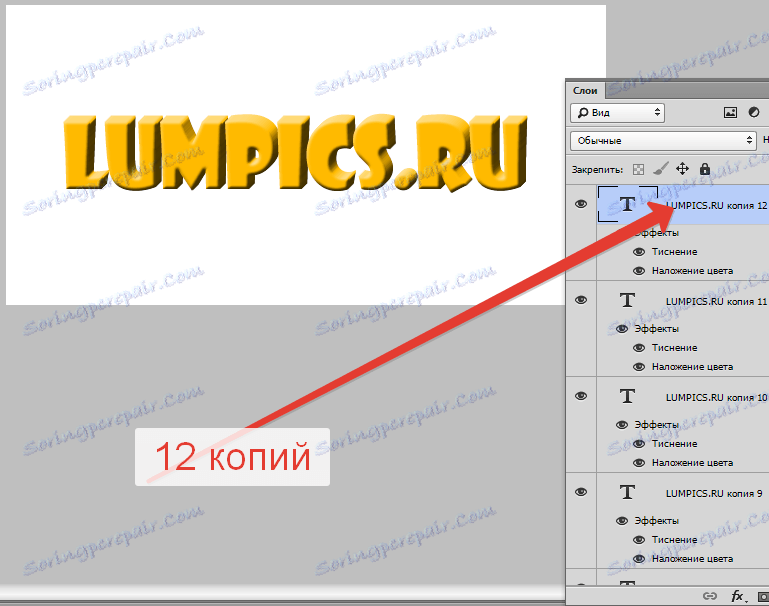Select layer name LUMPICS.RU копия 9
Image resolution: width=769 pixels, height=606 pixels.
click(x=714, y=494)
